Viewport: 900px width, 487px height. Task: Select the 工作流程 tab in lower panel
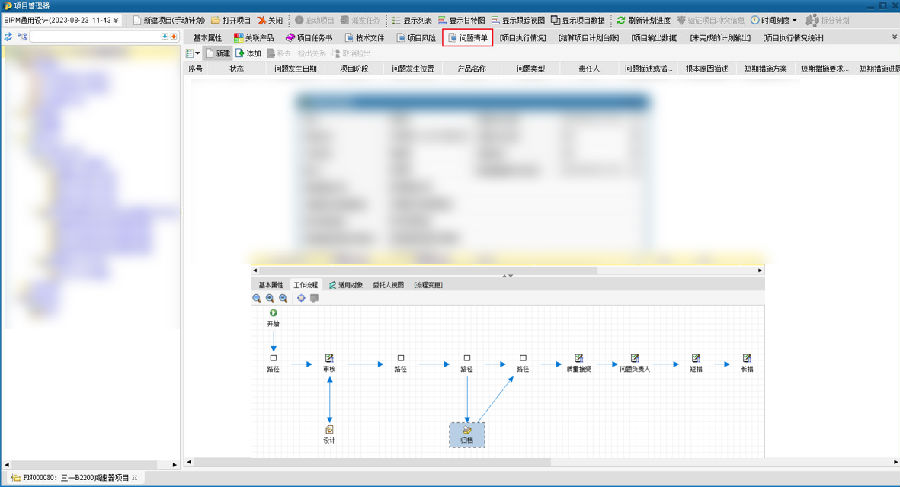305,285
